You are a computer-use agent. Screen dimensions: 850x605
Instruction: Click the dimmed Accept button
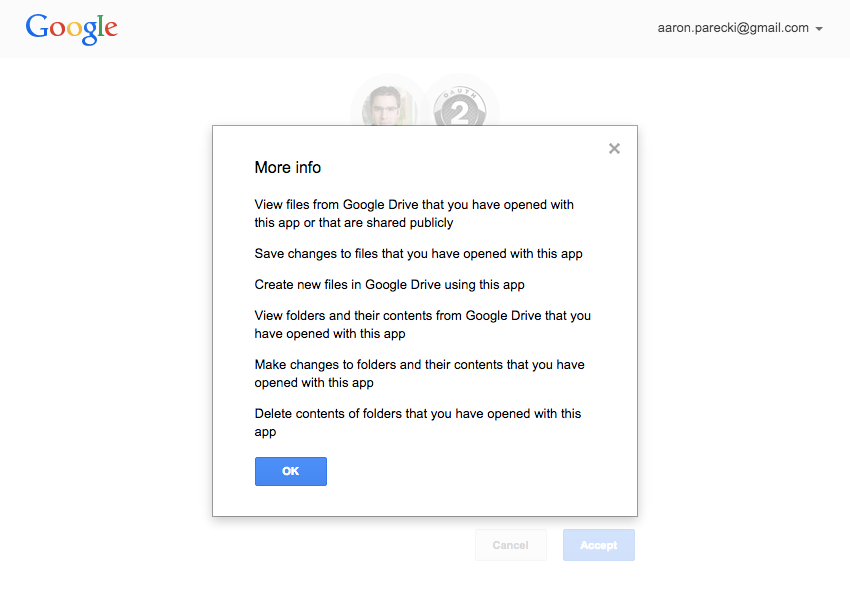[x=598, y=545]
